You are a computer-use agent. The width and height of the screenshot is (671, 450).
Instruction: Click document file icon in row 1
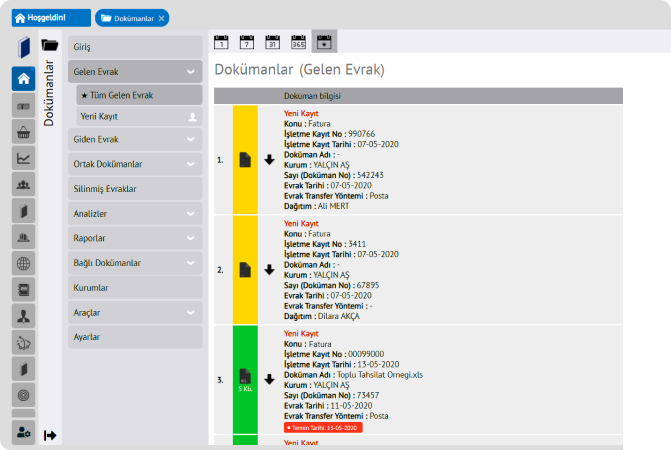[245, 160]
